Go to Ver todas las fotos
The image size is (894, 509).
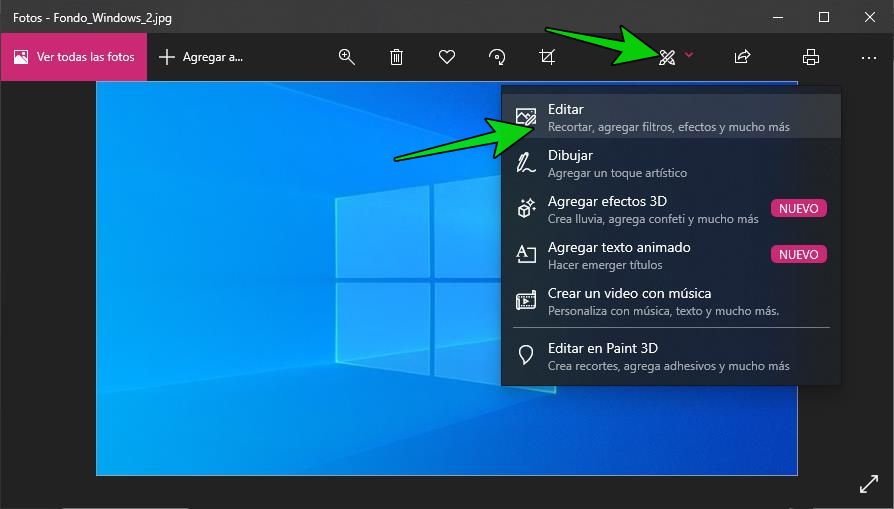[74, 57]
